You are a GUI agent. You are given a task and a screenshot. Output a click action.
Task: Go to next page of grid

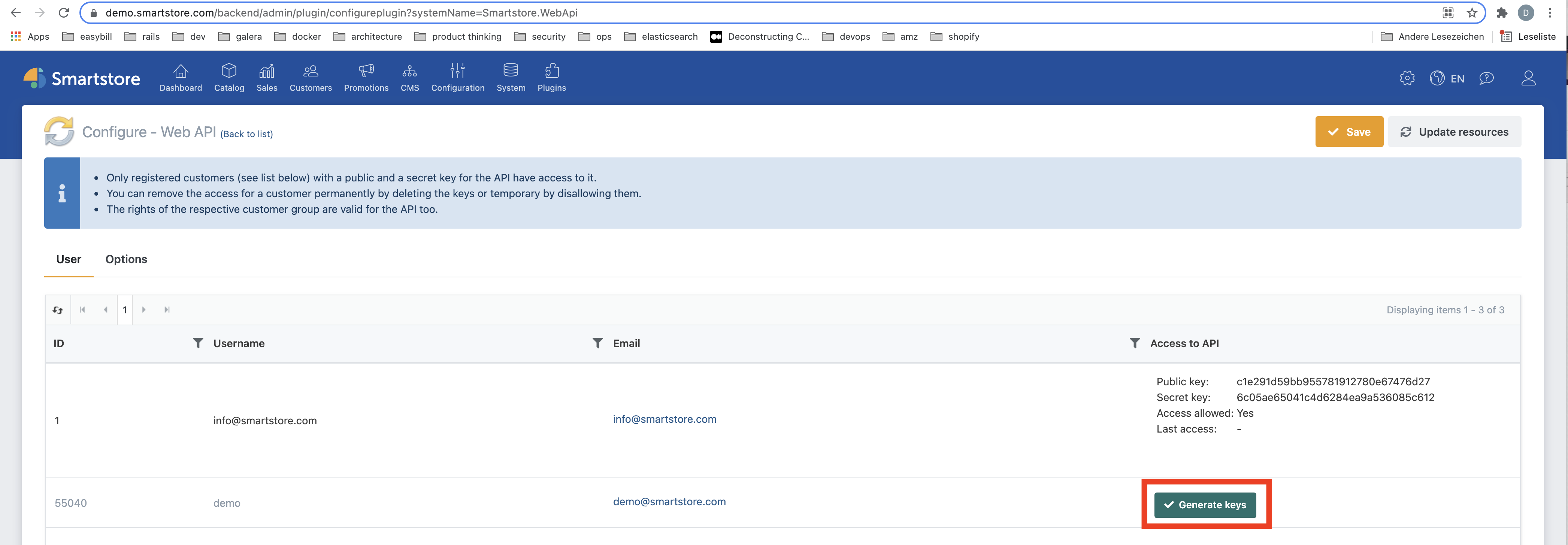(144, 310)
